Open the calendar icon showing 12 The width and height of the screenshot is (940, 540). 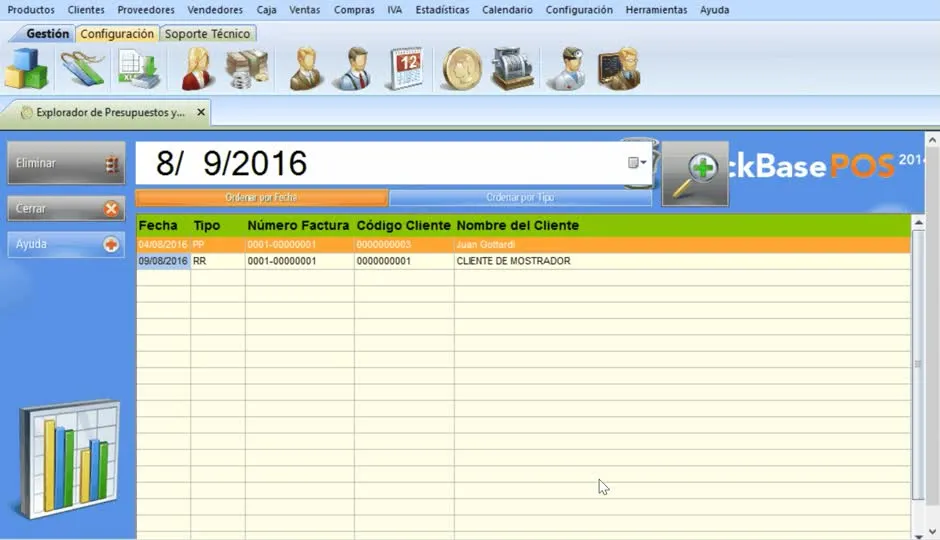[405, 68]
